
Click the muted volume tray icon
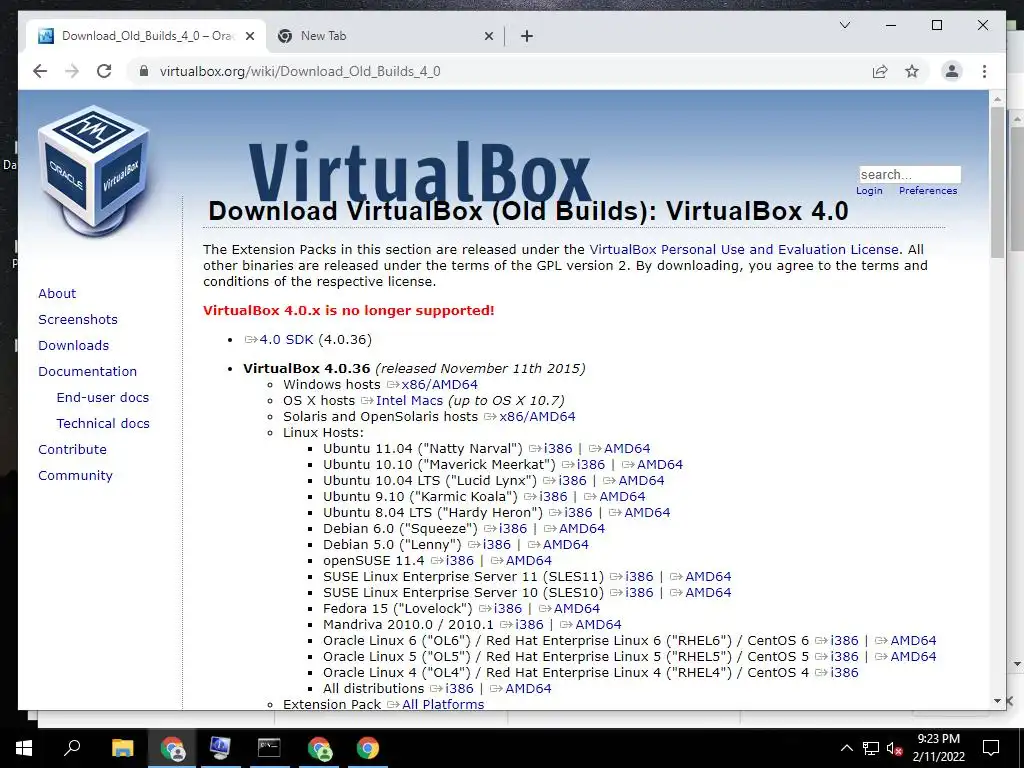pyautogui.click(x=895, y=748)
